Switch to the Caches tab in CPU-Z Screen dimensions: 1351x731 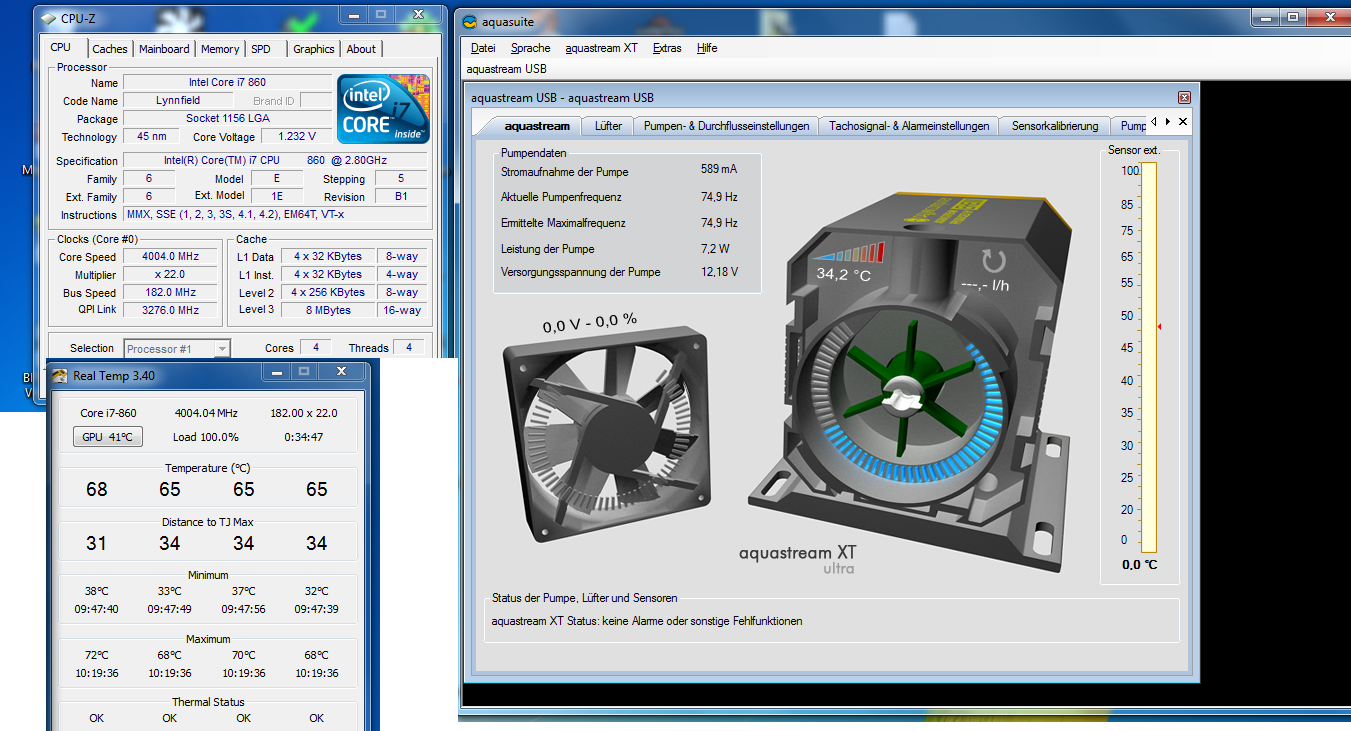coord(110,49)
